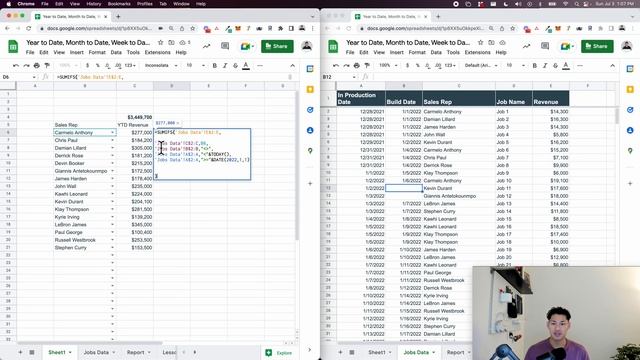The width and height of the screenshot is (640, 360).
Task: Select Paint format in the right window toolbar
Action: (367, 65)
